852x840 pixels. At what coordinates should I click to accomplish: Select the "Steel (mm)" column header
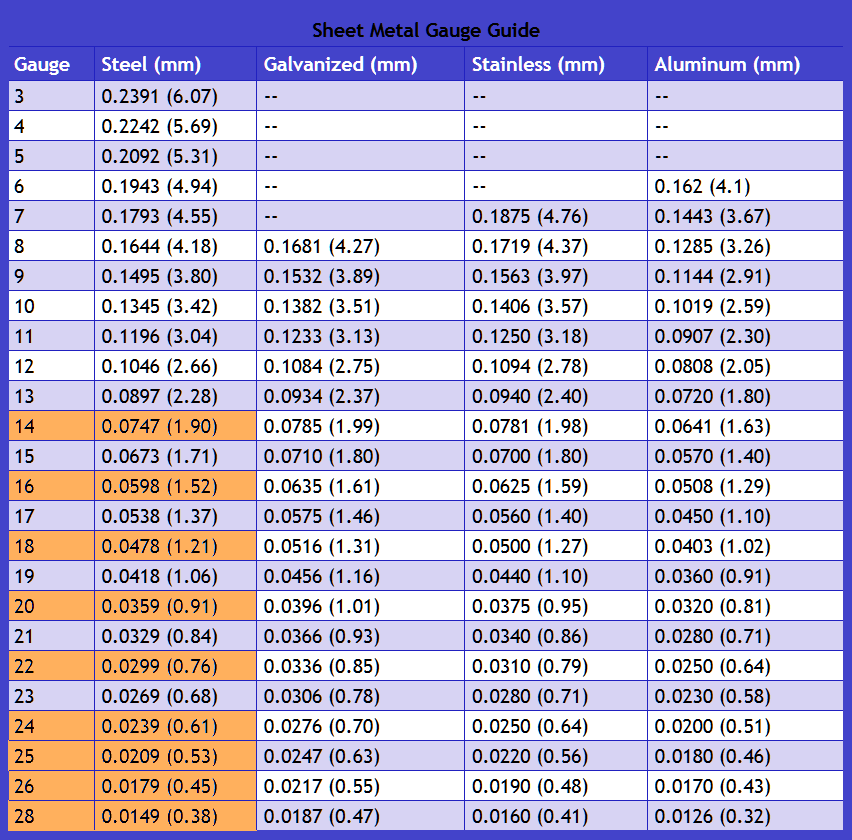coord(176,64)
